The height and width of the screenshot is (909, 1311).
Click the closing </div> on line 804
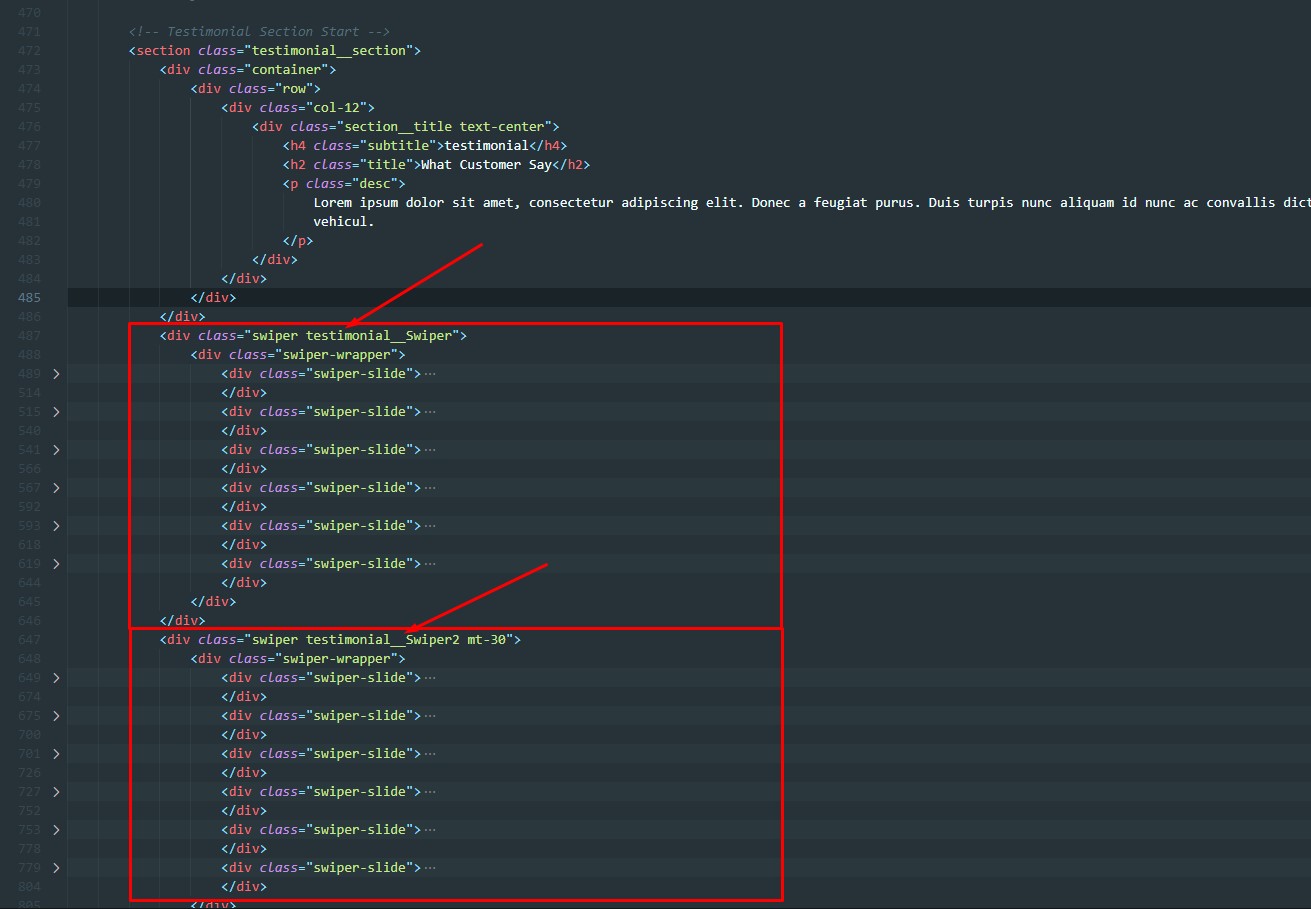pyautogui.click(x=244, y=887)
